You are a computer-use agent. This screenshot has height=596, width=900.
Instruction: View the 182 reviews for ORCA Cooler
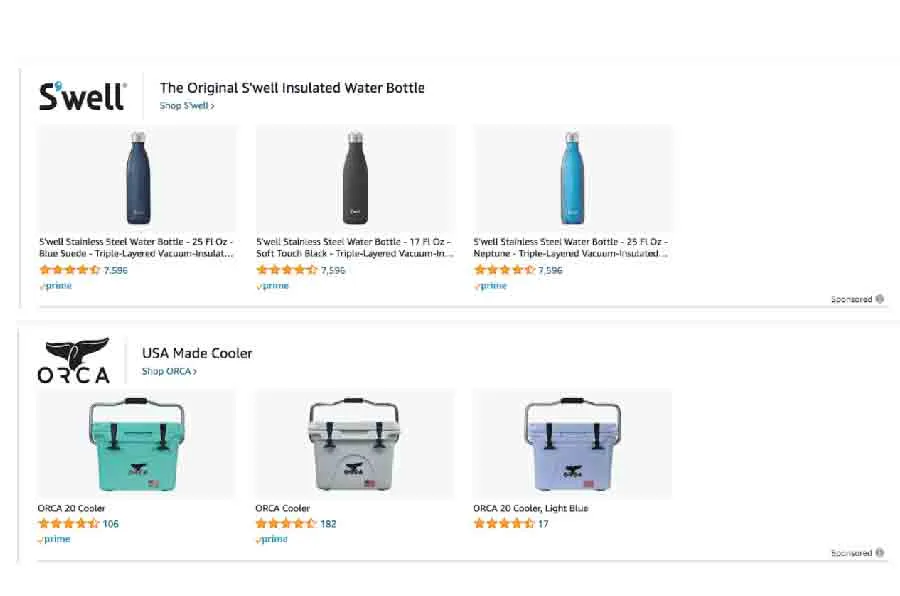328,523
